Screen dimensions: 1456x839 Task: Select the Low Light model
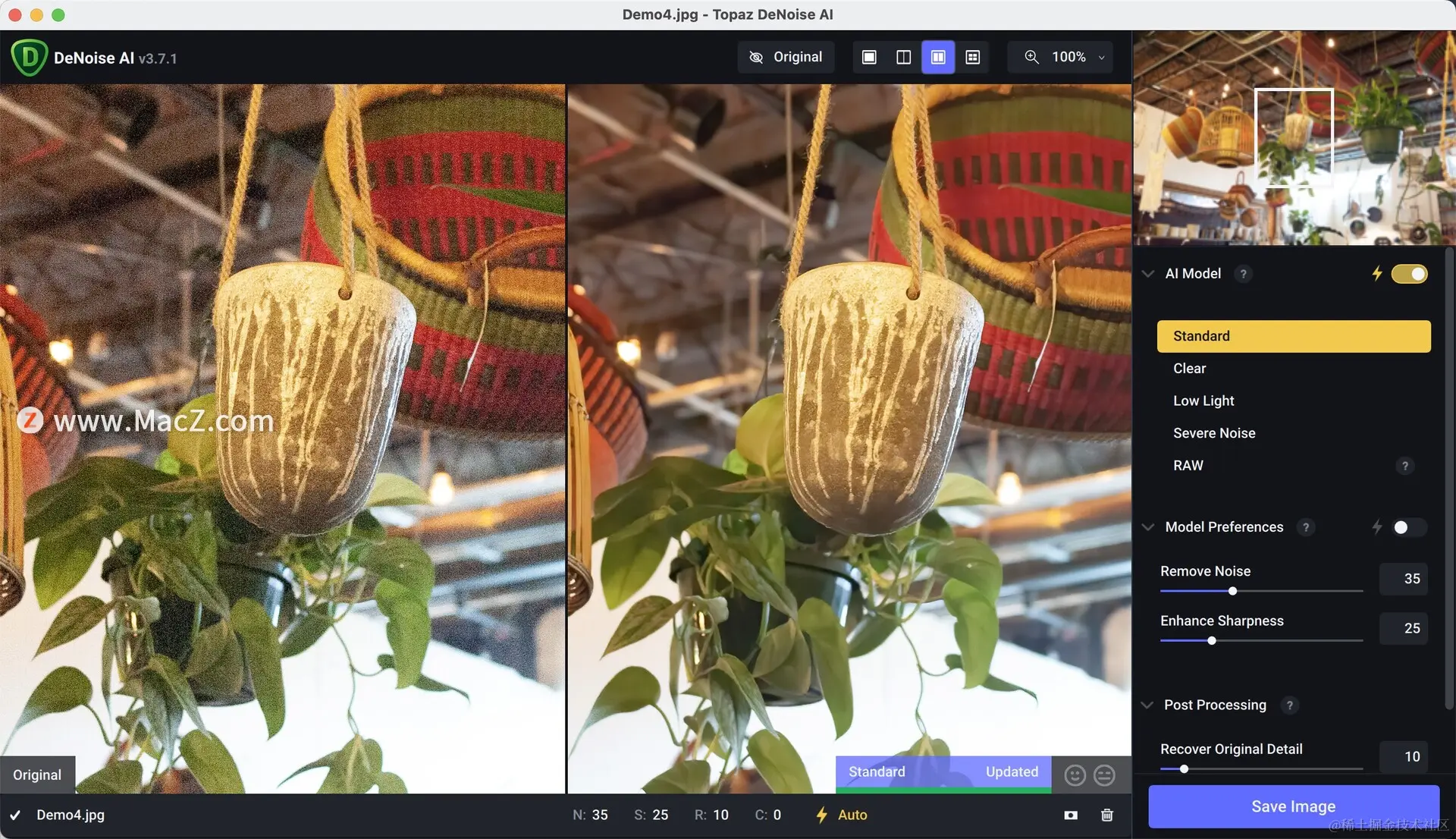tap(1203, 401)
